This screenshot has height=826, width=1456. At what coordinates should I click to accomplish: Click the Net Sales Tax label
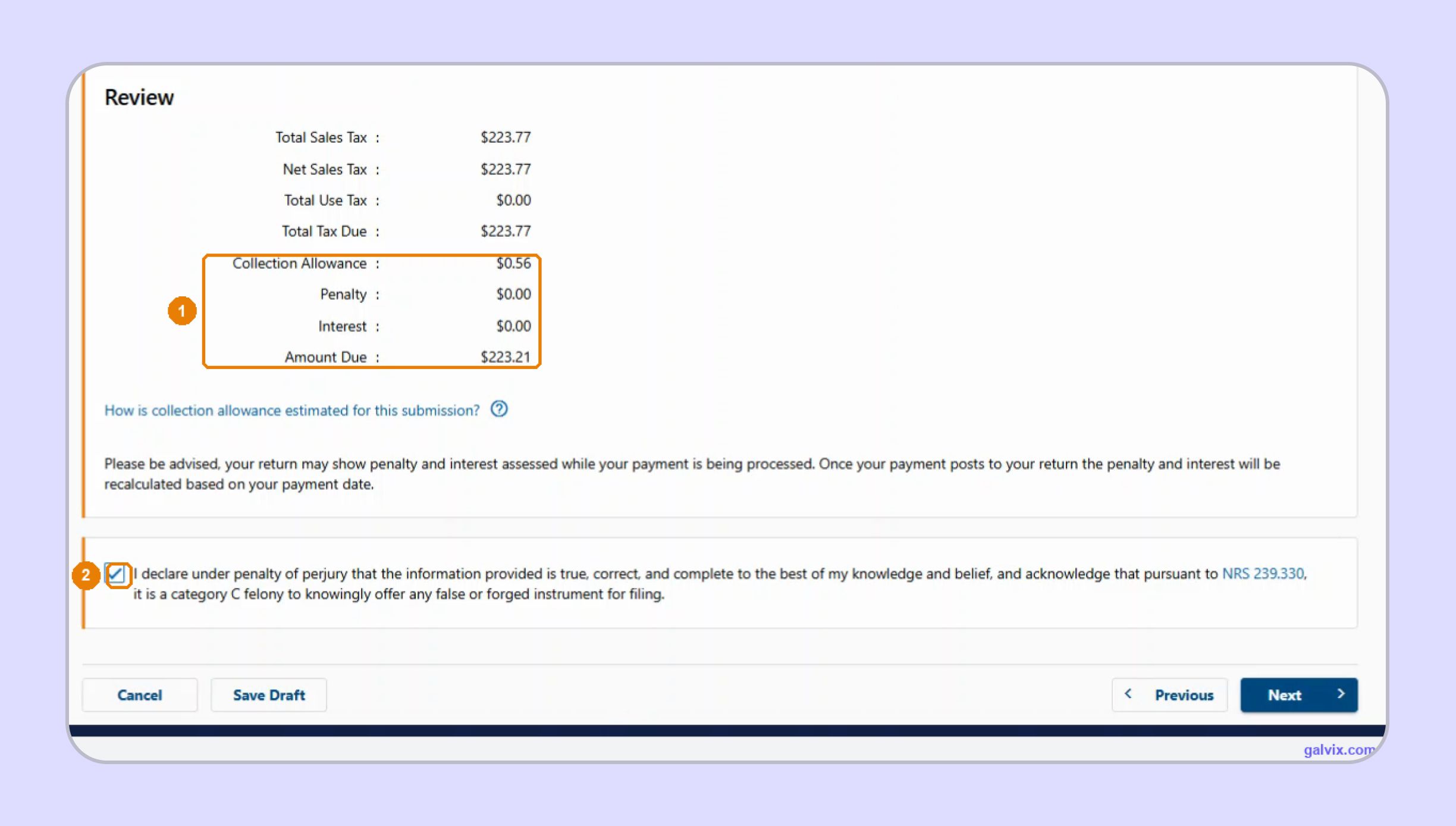(325, 170)
